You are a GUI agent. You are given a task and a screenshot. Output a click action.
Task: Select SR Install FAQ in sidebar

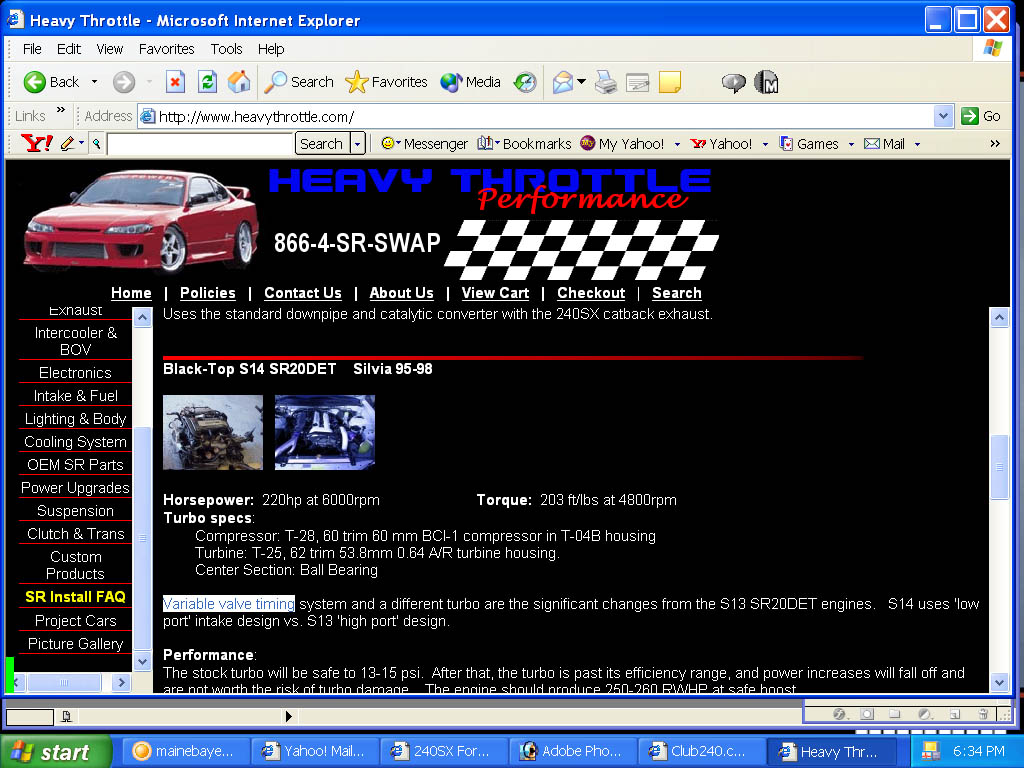coord(75,597)
